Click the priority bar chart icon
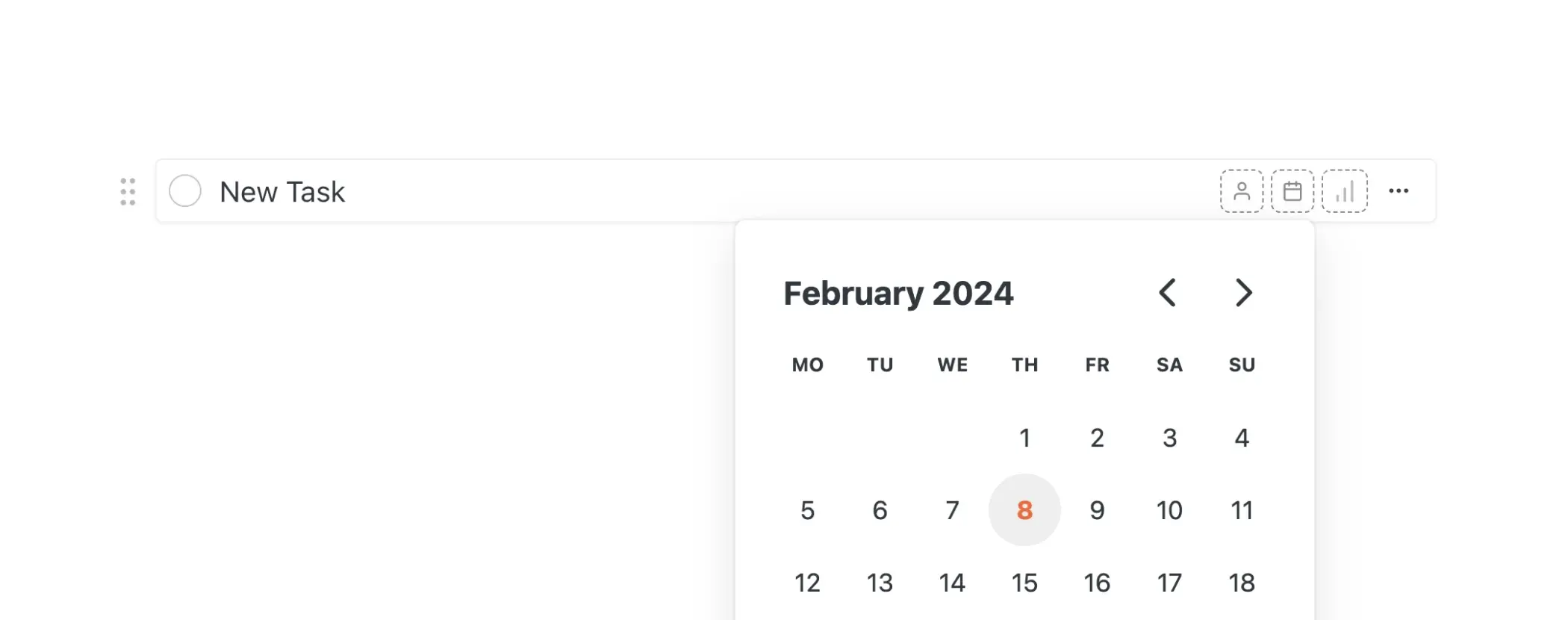The width and height of the screenshot is (1568, 620). pos(1345,191)
